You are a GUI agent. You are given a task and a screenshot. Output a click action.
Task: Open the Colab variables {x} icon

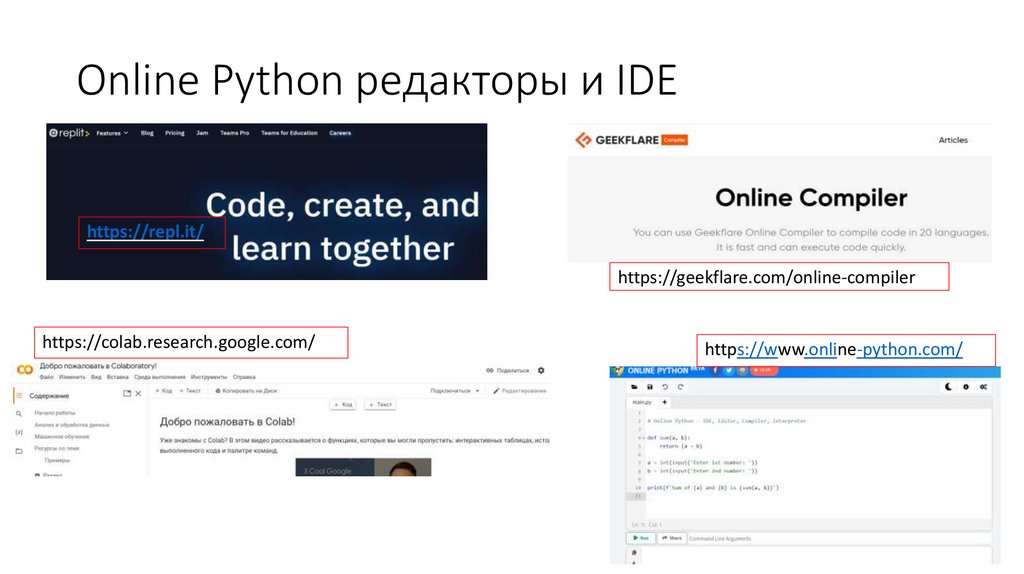19,432
